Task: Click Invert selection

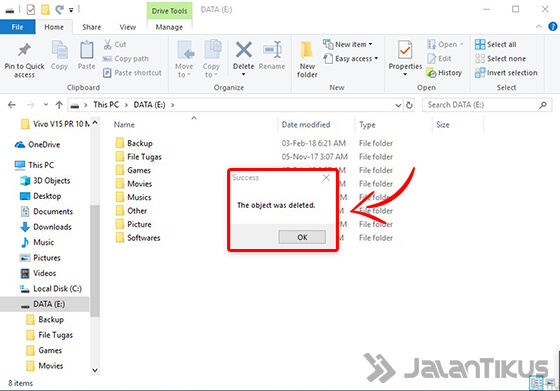Action: click(506, 73)
